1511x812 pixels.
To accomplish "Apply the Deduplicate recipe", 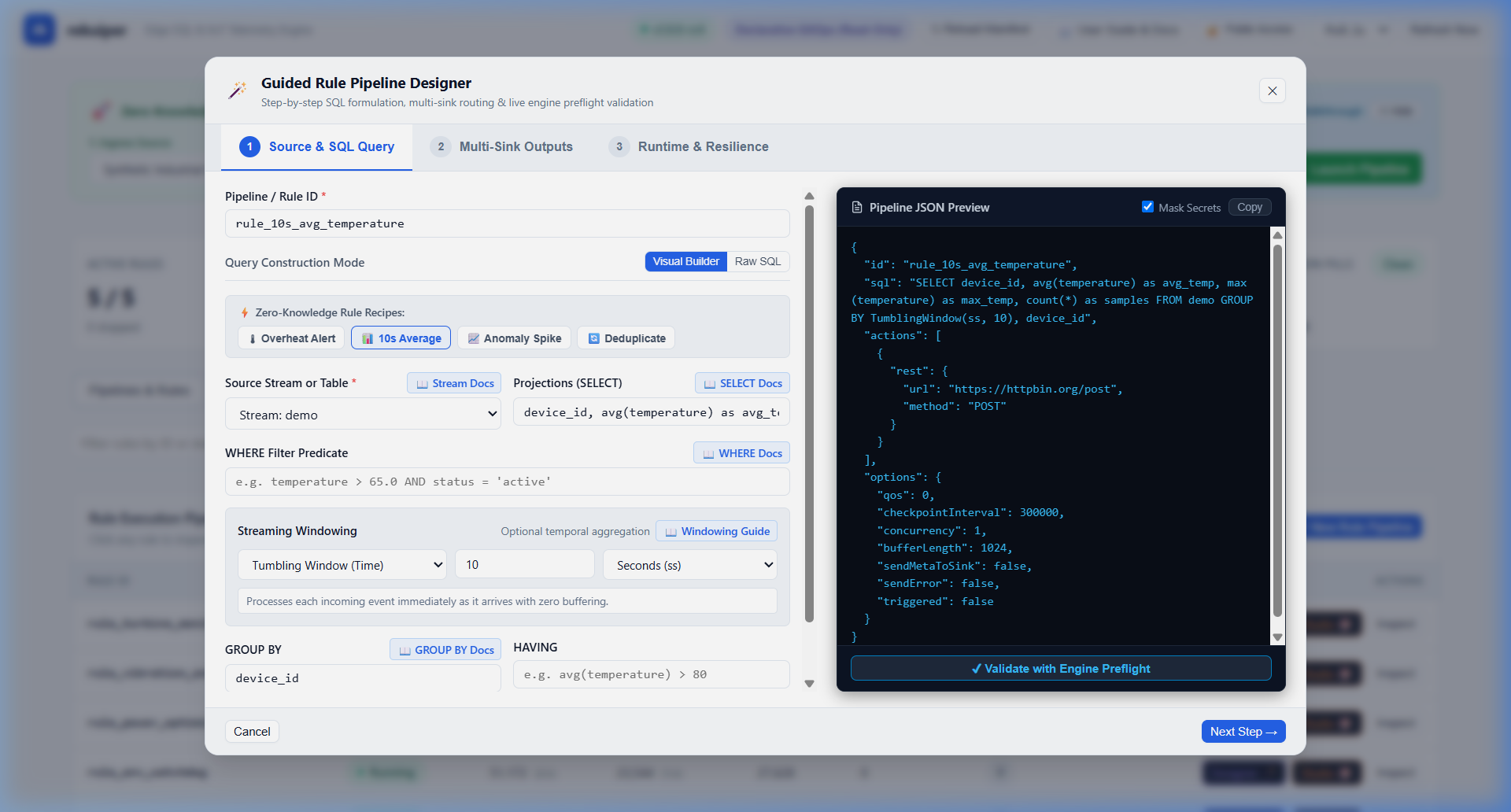I will point(626,338).
